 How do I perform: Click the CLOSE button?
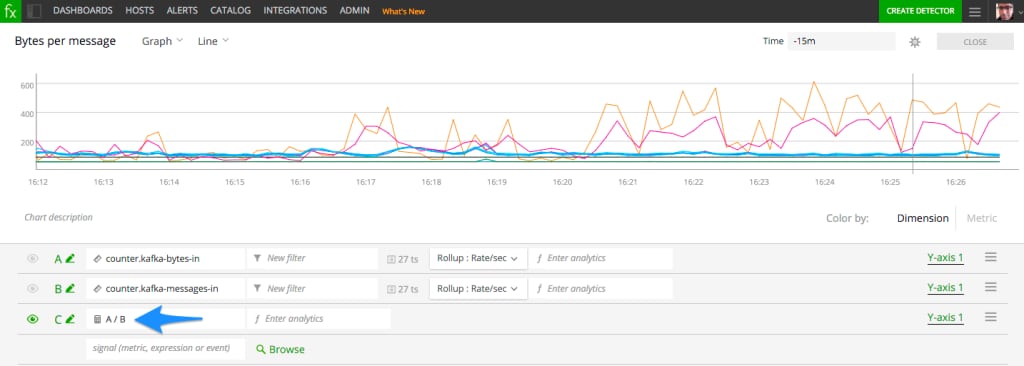[x=975, y=42]
